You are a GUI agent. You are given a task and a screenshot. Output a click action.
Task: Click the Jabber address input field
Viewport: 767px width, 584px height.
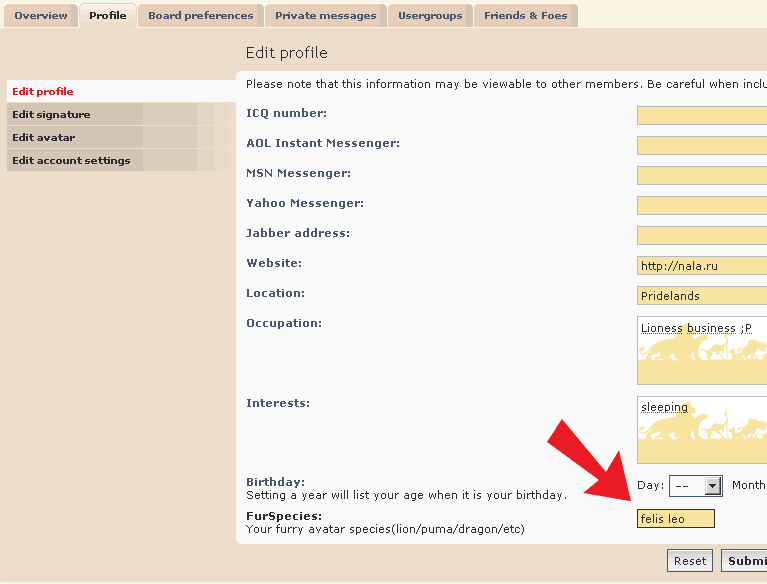pyautogui.click(x=702, y=235)
